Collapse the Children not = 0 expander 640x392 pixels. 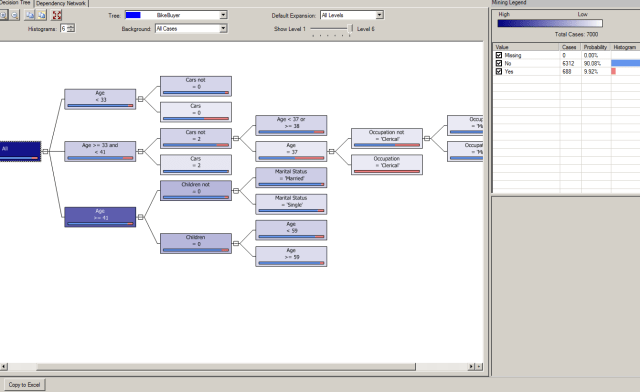pyautogui.click(x=236, y=191)
